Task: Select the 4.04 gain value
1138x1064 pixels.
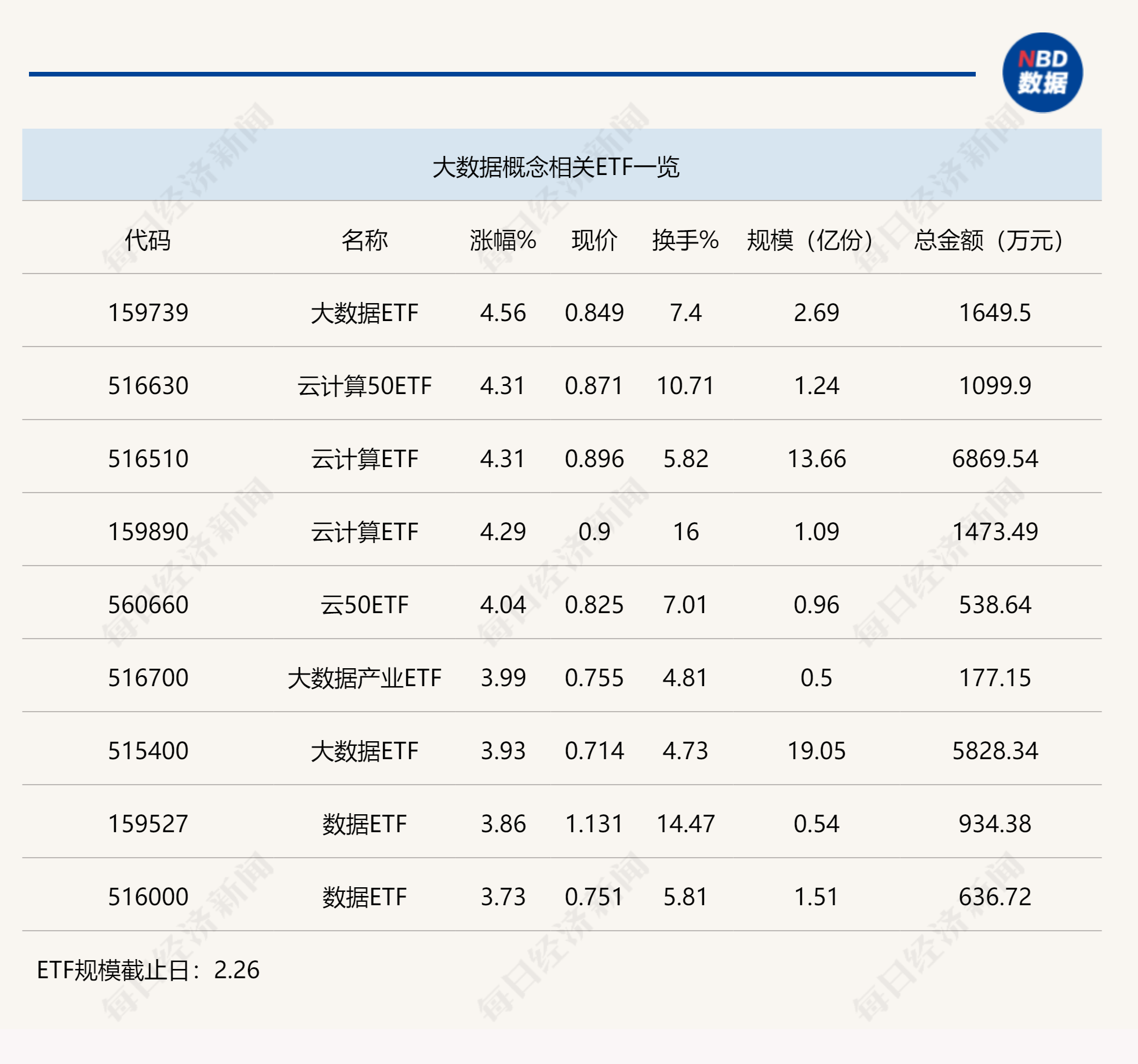Action: tap(503, 605)
